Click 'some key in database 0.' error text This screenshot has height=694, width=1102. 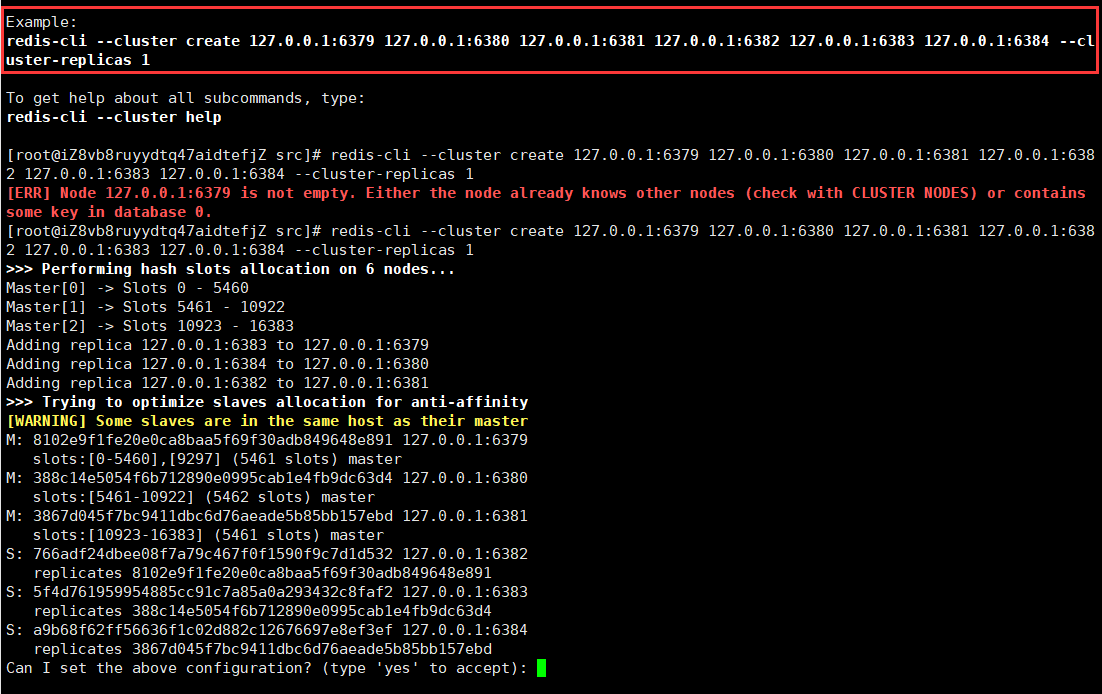click(109, 212)
